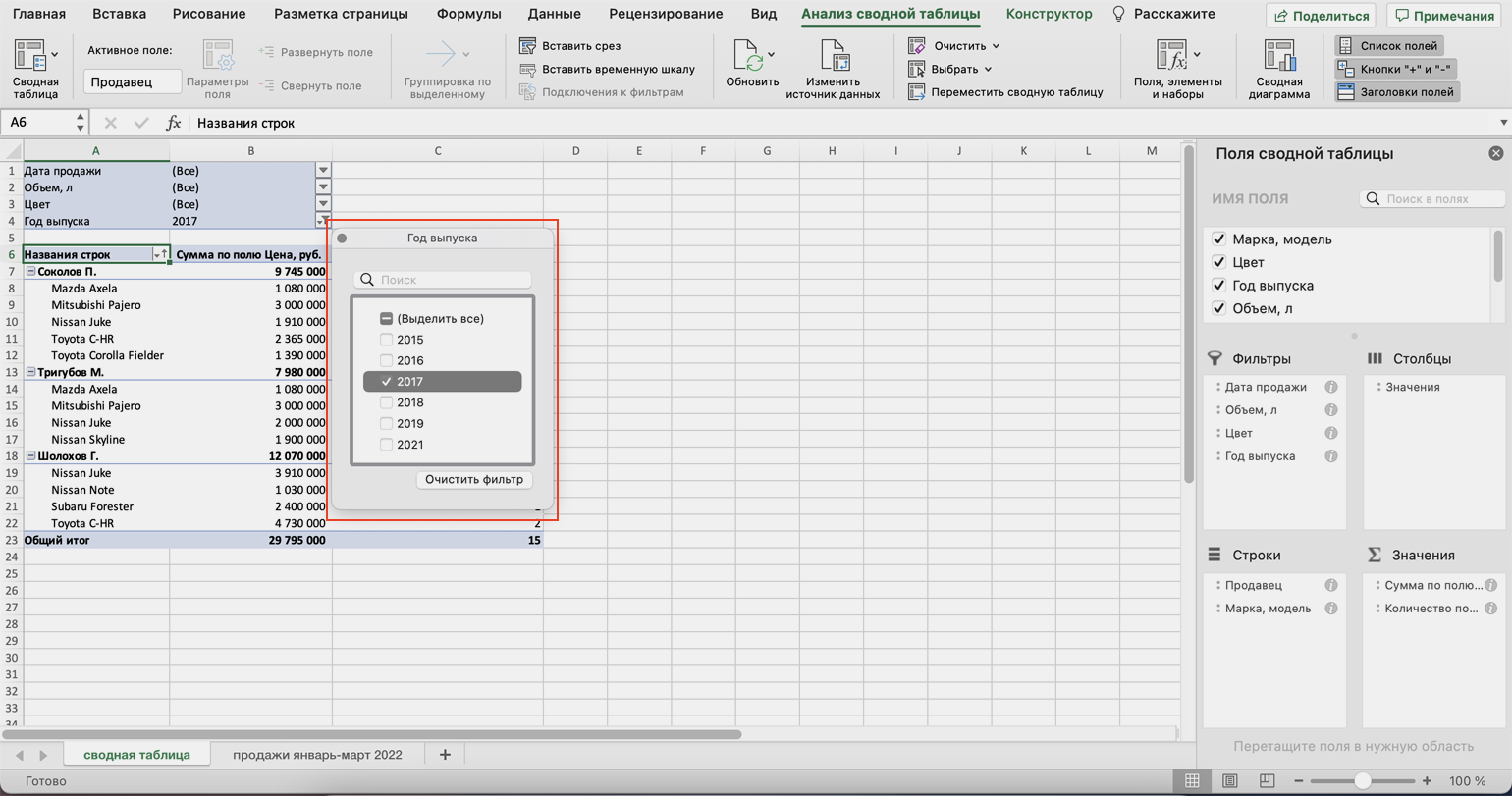Image resolution: width=1512 pixels, height=796 pixels.
Task: Click Переместить сводную таблицу icon
Action: tap(917, 92)
